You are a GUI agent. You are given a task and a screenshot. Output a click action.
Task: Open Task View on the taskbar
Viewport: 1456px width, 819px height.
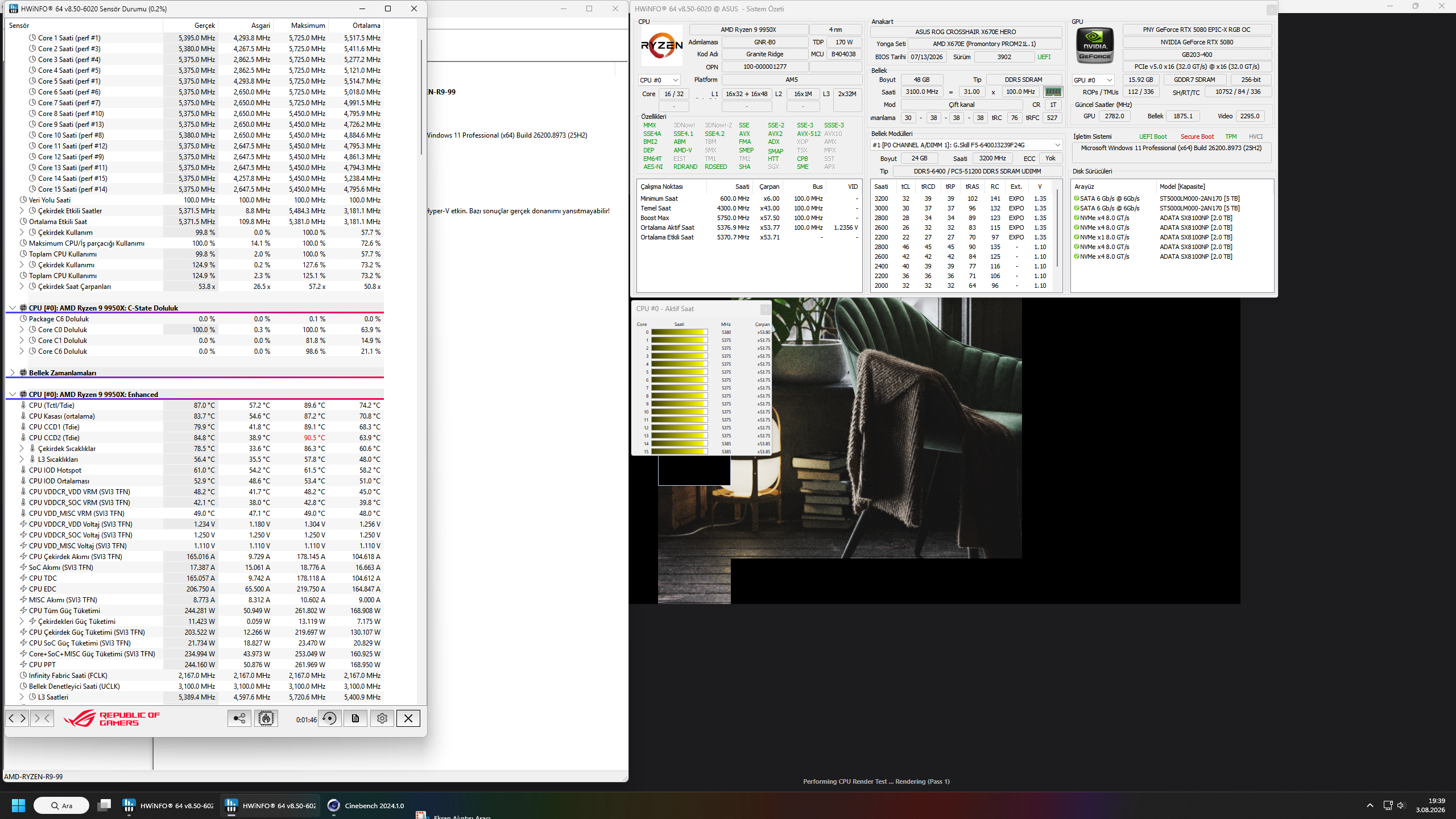click(x=104, y=805)
